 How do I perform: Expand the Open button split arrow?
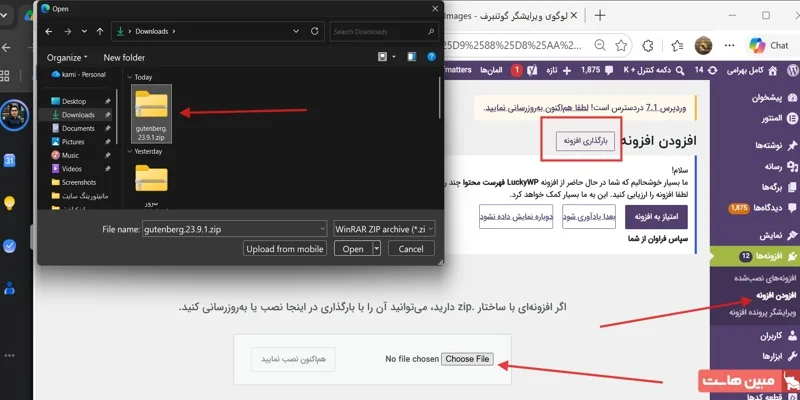point(377,249)
